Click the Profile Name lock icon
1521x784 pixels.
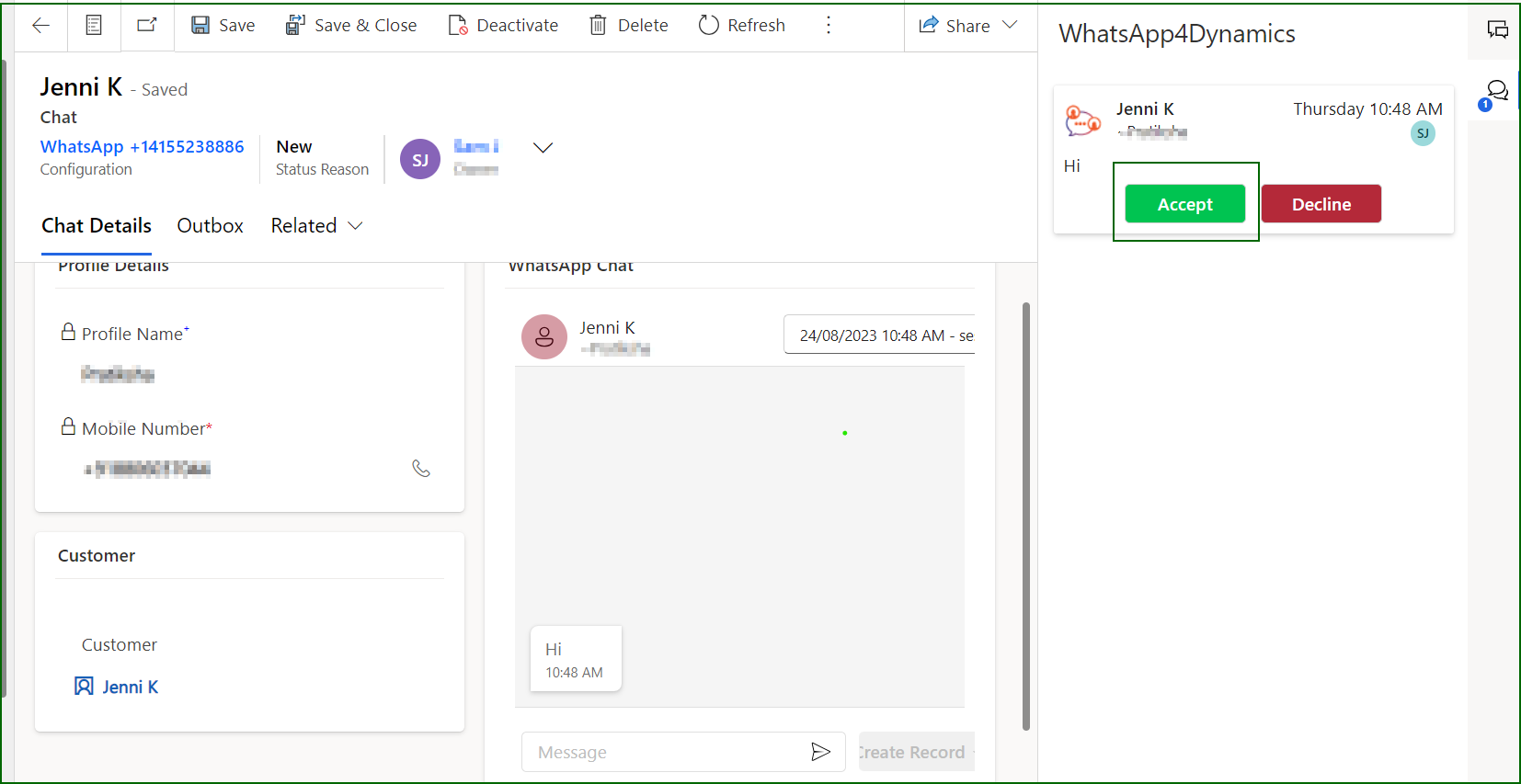[68, 332]
